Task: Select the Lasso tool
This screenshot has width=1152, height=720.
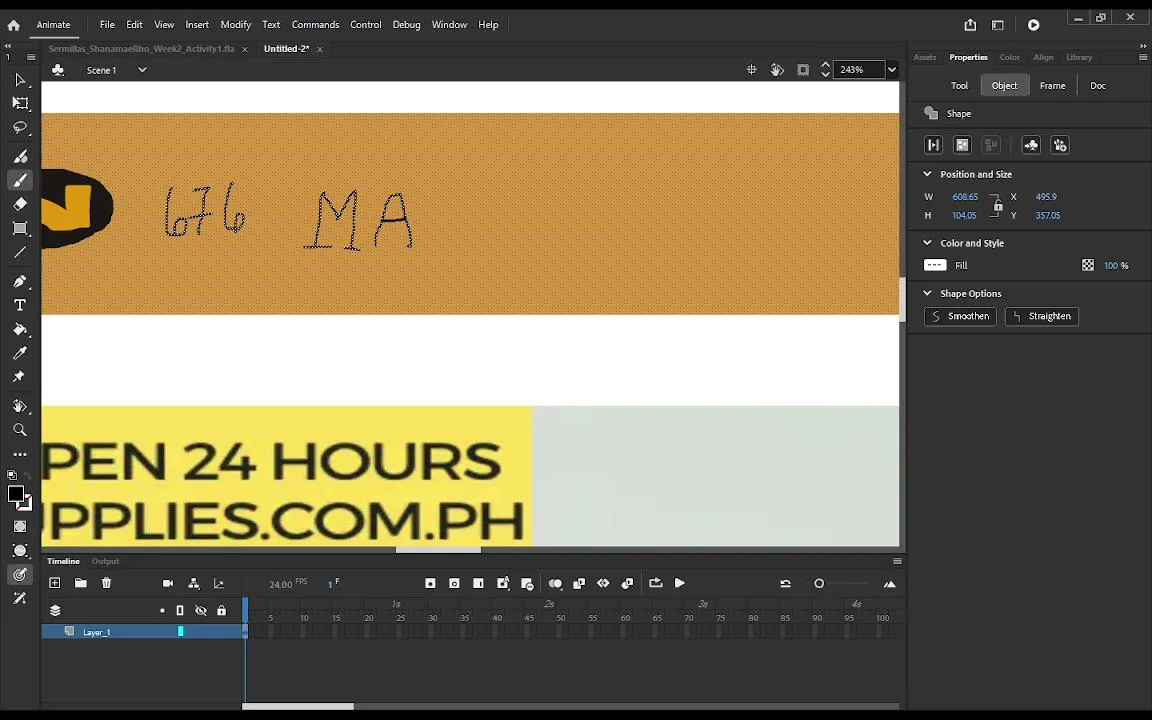Action: pos(20,128)
